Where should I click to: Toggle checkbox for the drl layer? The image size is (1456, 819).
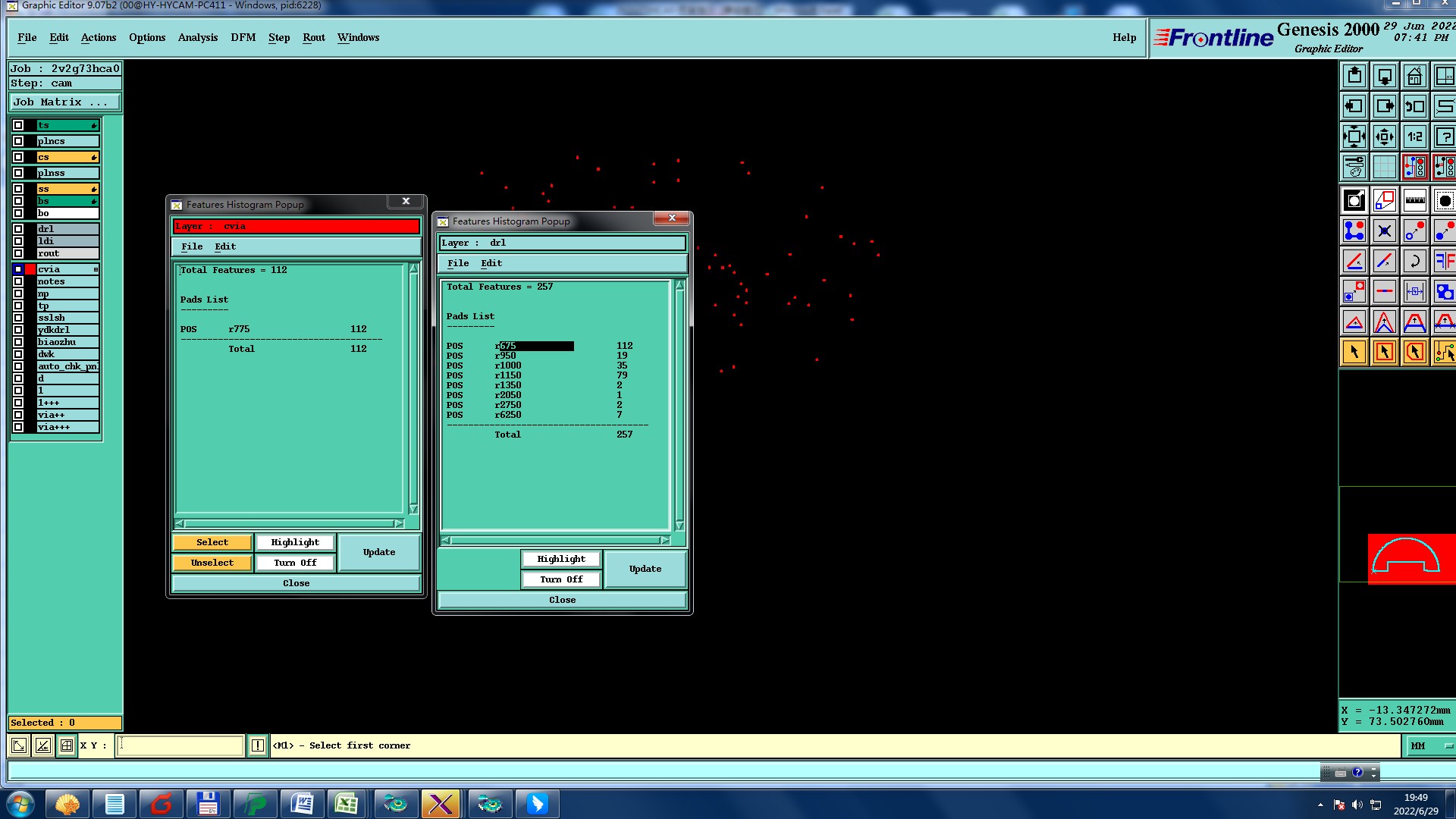18,229
